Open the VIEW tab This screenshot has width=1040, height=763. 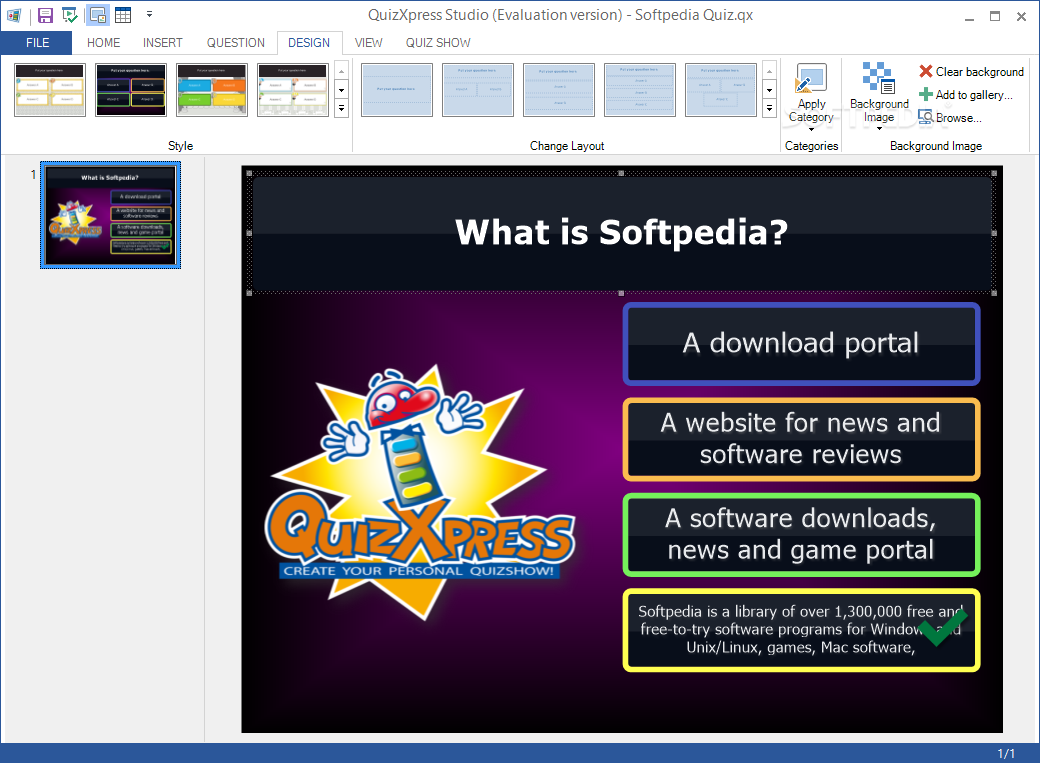[369, 43]
